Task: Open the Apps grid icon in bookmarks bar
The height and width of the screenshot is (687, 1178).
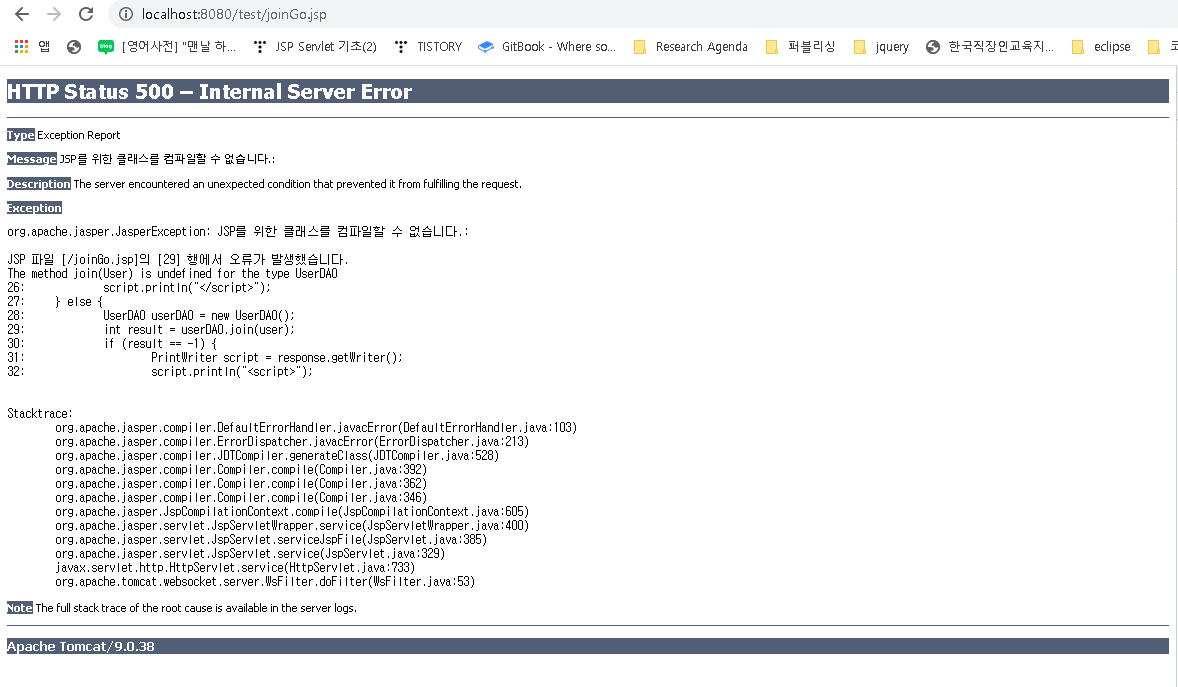Action: 21,47
